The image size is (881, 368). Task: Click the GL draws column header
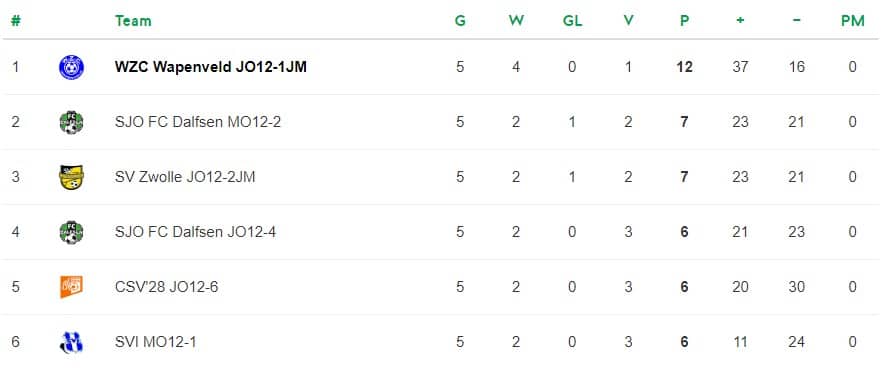573,21
